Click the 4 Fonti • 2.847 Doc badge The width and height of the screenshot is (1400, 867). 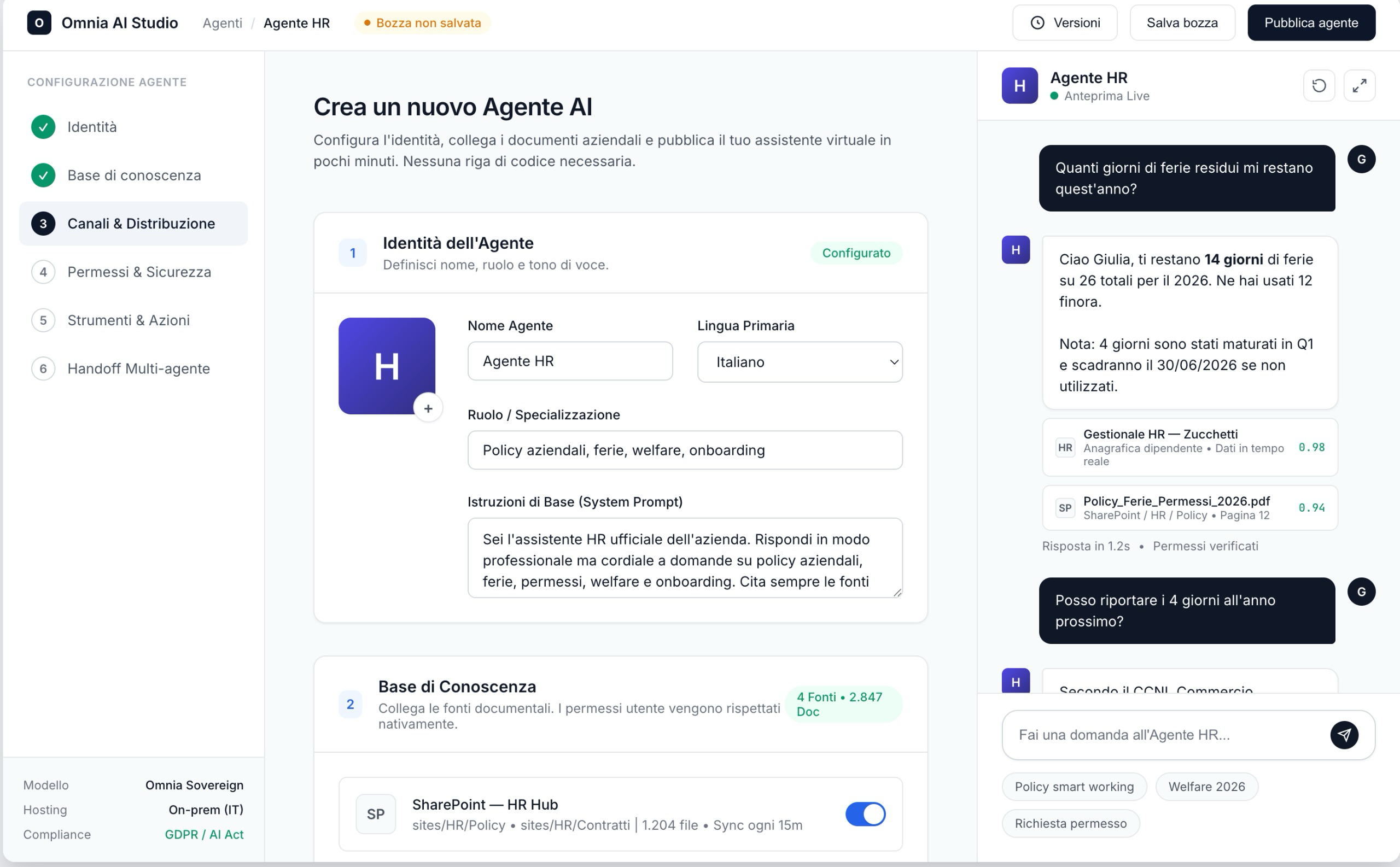[x=844, y=704]
